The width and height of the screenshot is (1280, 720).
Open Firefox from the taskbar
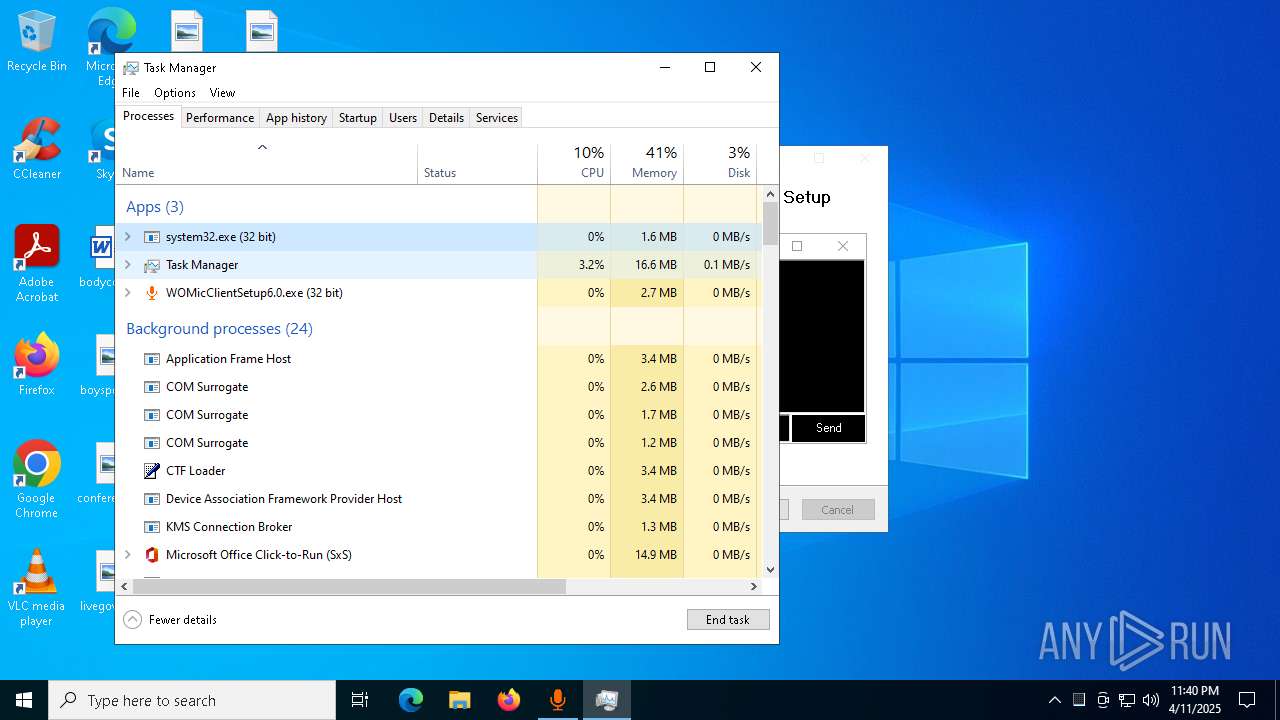coord(509,700)
